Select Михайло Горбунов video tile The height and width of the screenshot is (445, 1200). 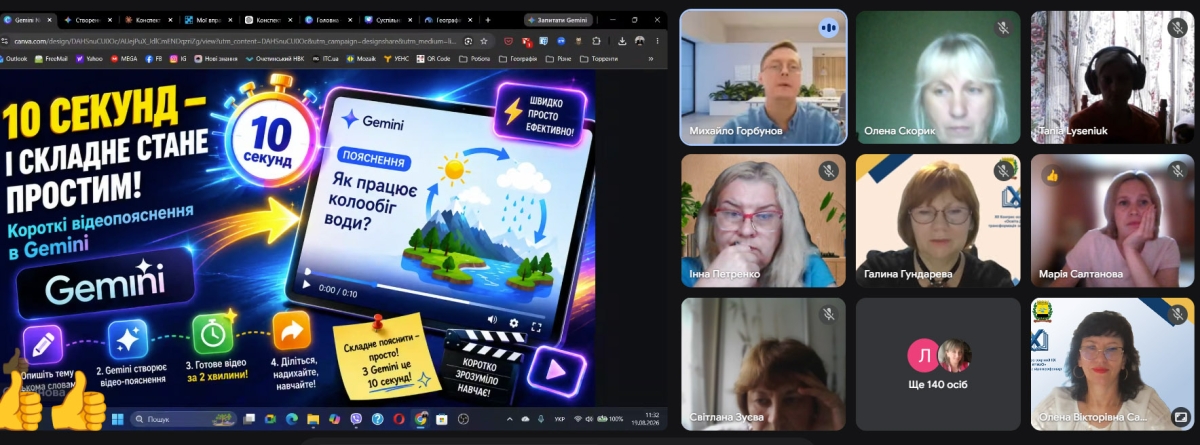tap(764, 79)
